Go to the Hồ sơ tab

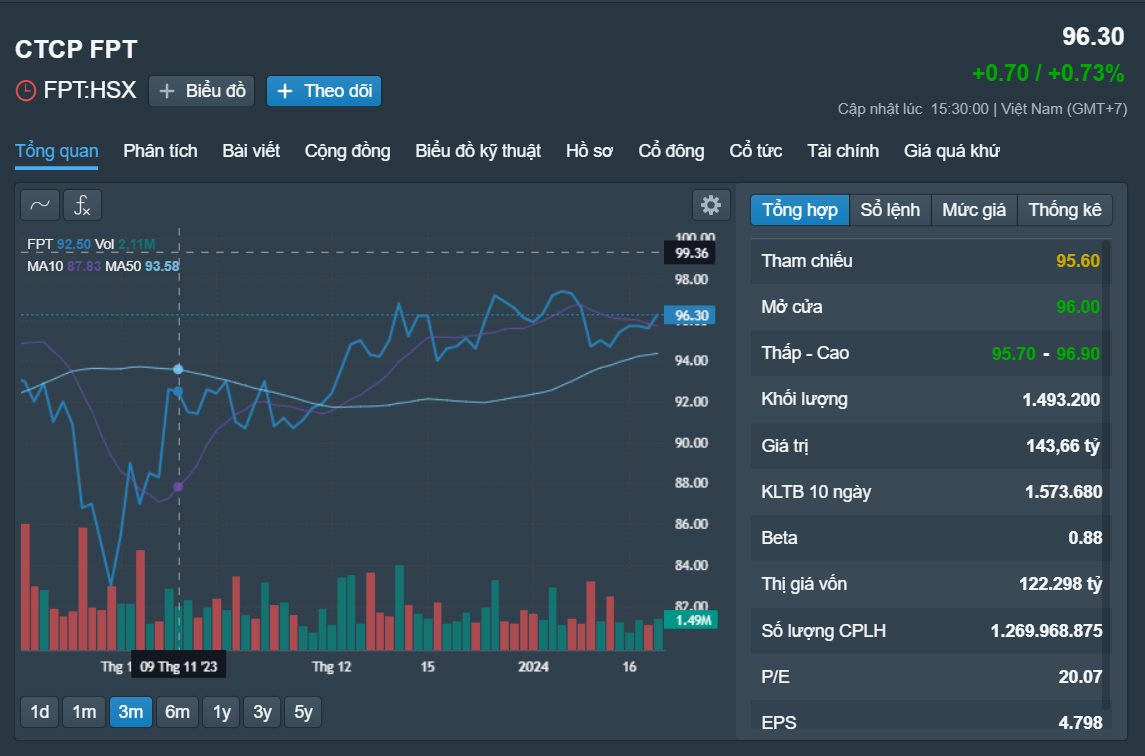point(589,151)
